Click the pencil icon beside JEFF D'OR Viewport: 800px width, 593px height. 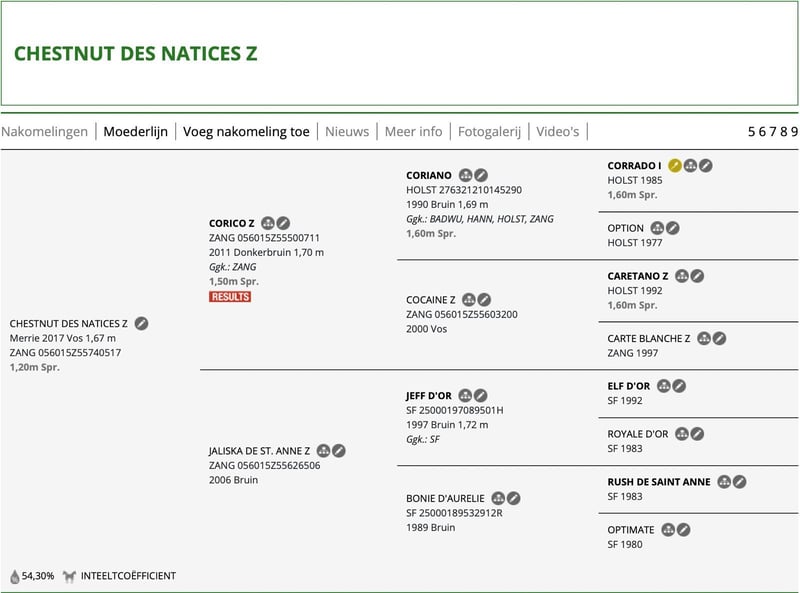coord(480,396)
